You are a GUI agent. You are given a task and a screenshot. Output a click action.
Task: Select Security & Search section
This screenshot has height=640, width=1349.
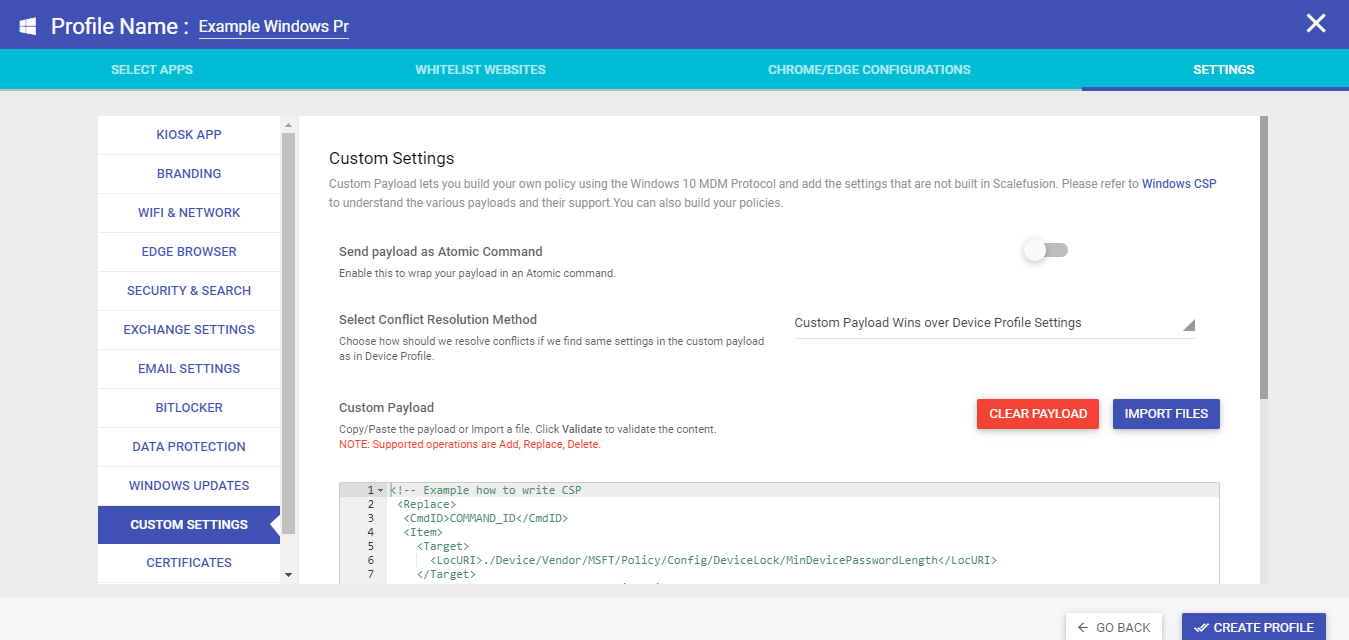tap(189, 291)
